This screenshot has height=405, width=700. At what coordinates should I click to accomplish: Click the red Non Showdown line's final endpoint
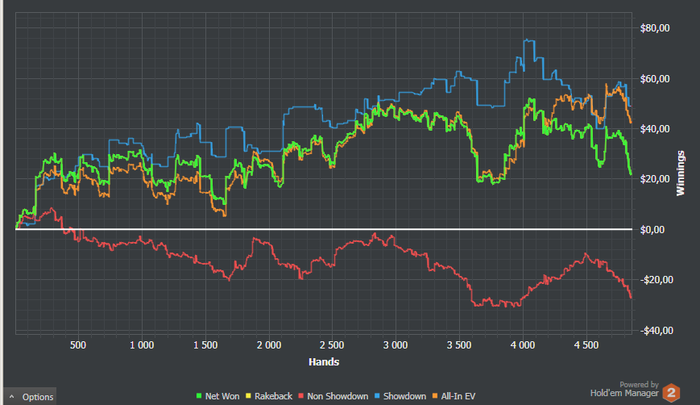pyautogui.click(x=631, y=297)
